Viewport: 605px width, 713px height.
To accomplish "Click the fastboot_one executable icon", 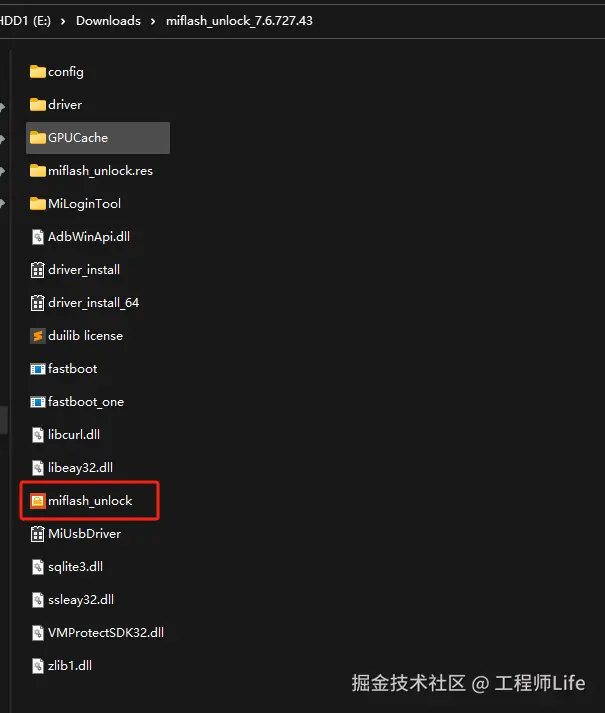I will click(38, 402).
